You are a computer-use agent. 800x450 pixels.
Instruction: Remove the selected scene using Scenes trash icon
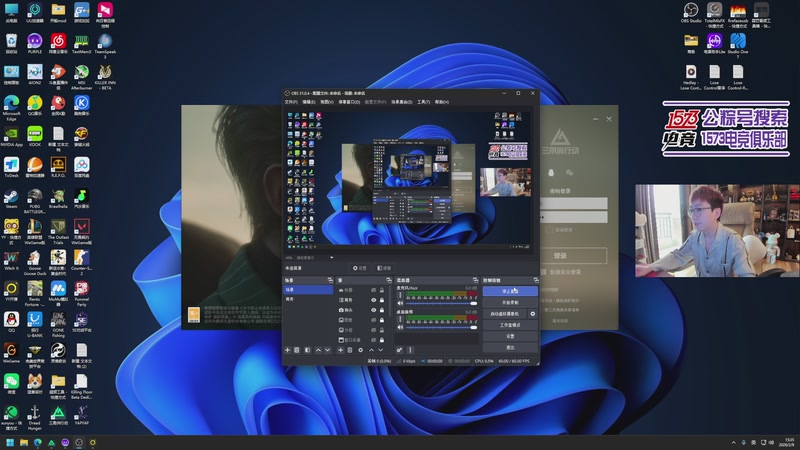coord(296,350)
